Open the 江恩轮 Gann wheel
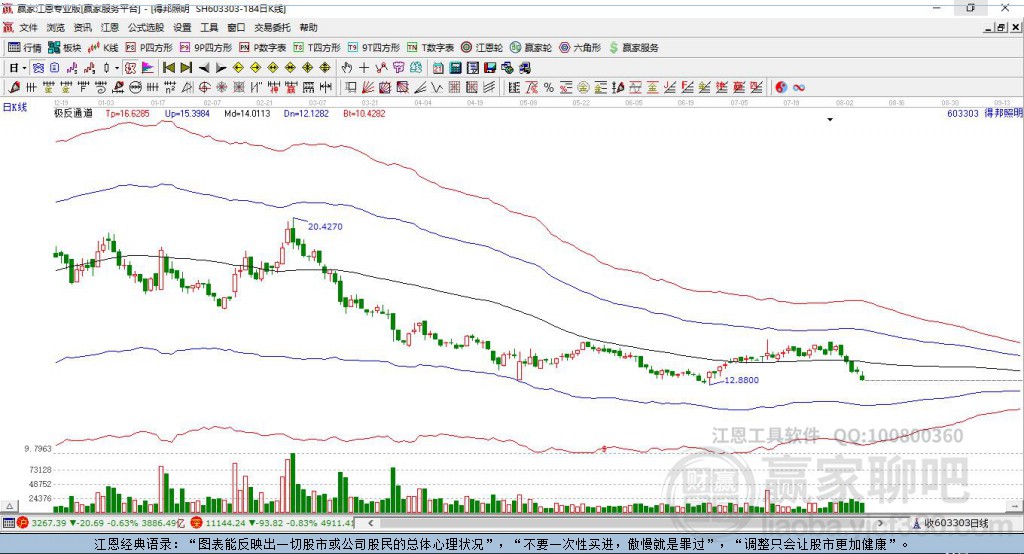This screenshot has width=1024, height=554. pos(482,48)
